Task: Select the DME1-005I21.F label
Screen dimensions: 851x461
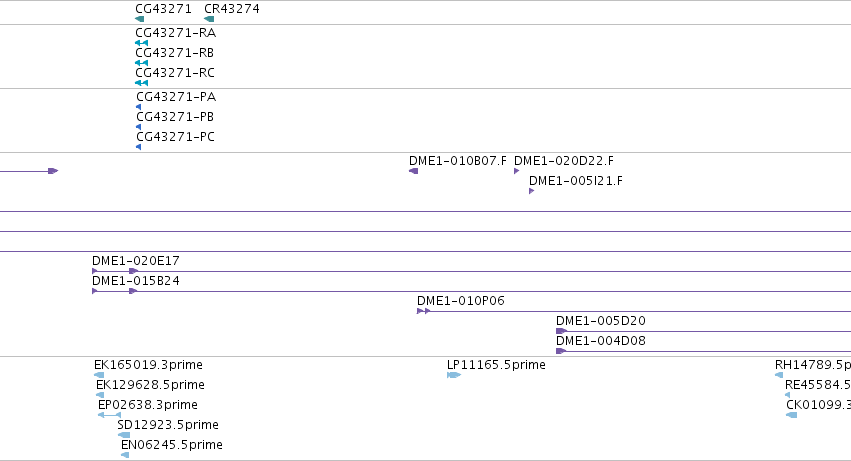Action: coord(576,181)
